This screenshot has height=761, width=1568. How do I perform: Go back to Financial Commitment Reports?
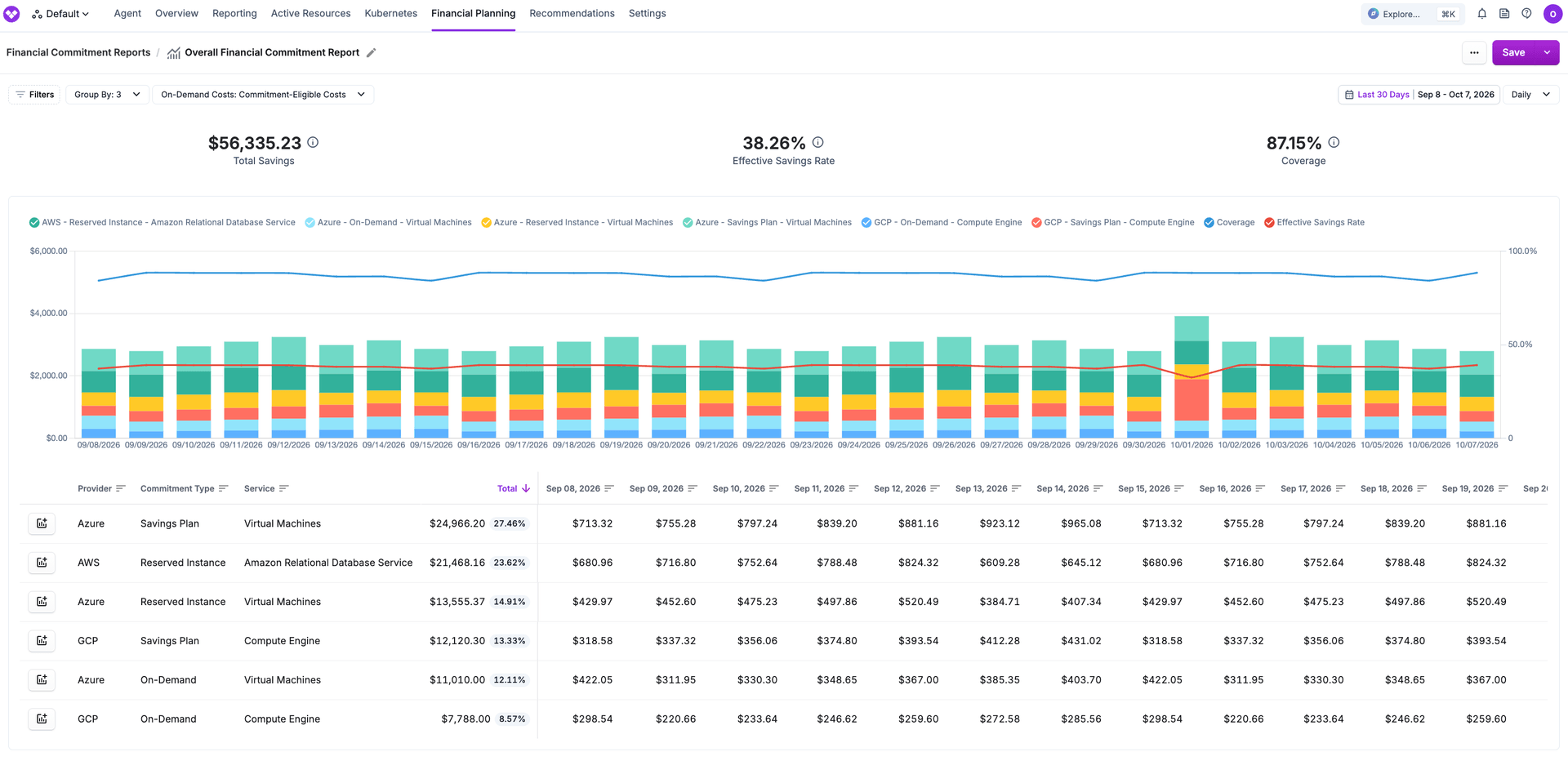pyautogui.click(x=78, y=52)
